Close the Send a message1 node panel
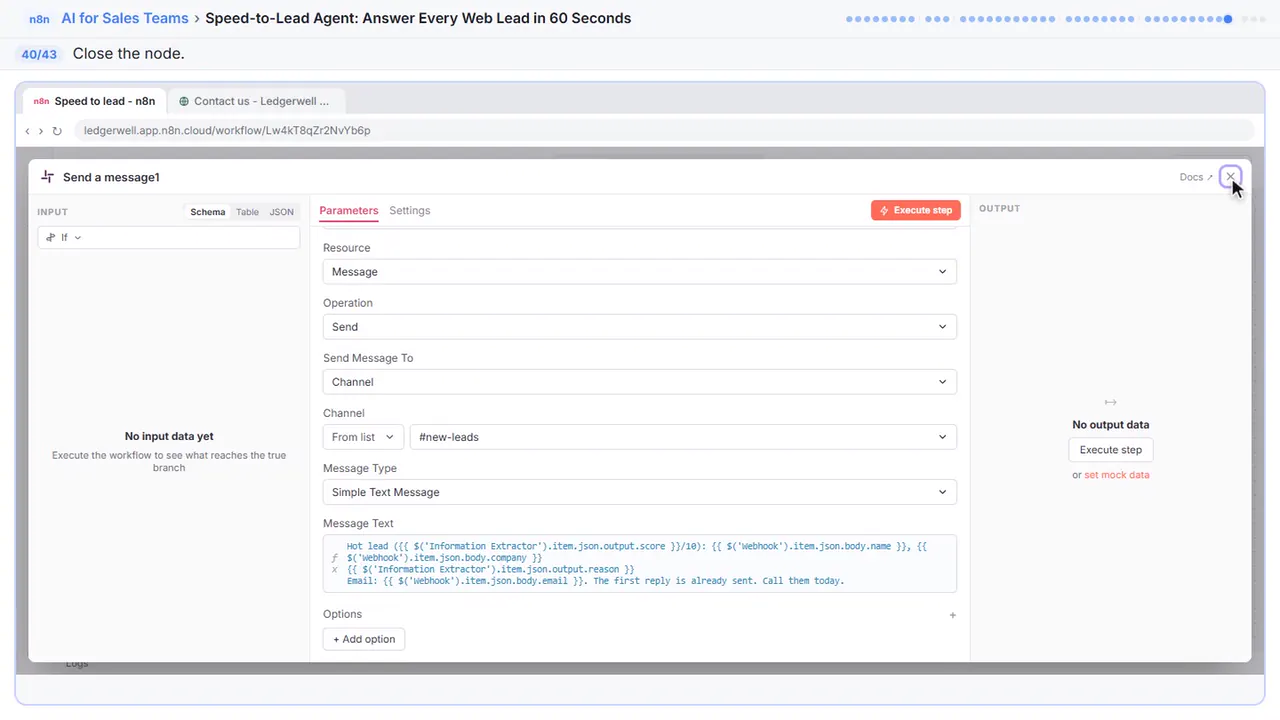The height and width of the screenshot is (720, 1280). click(1231, 177)
